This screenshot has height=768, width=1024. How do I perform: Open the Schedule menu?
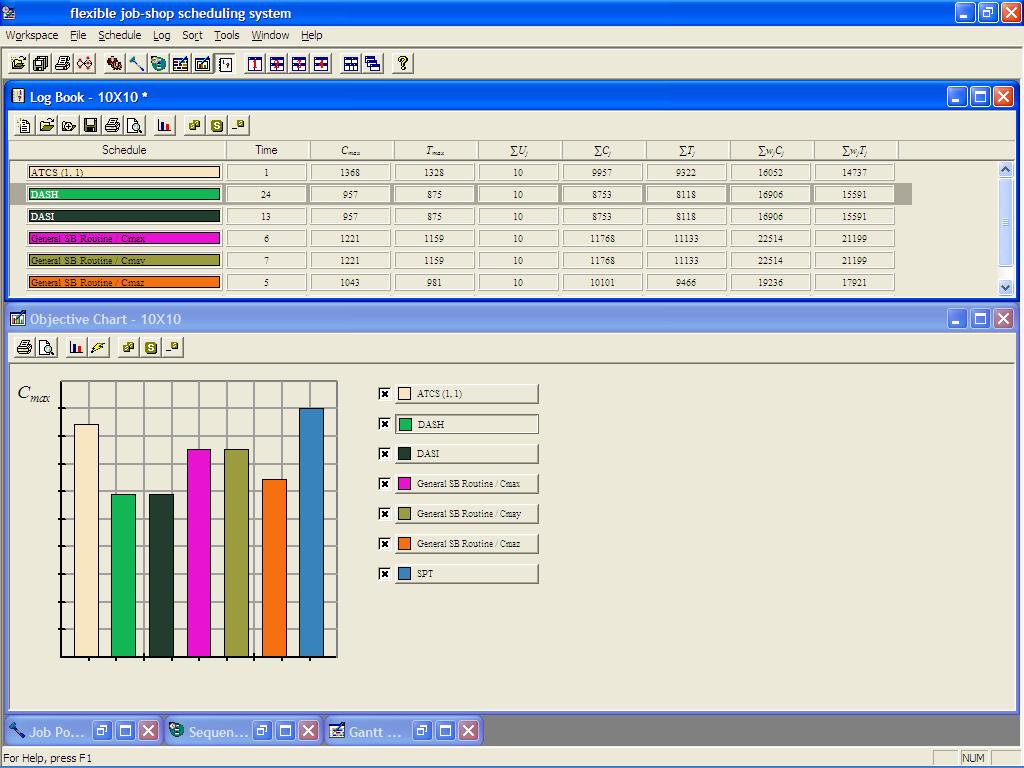coord(119,35)
